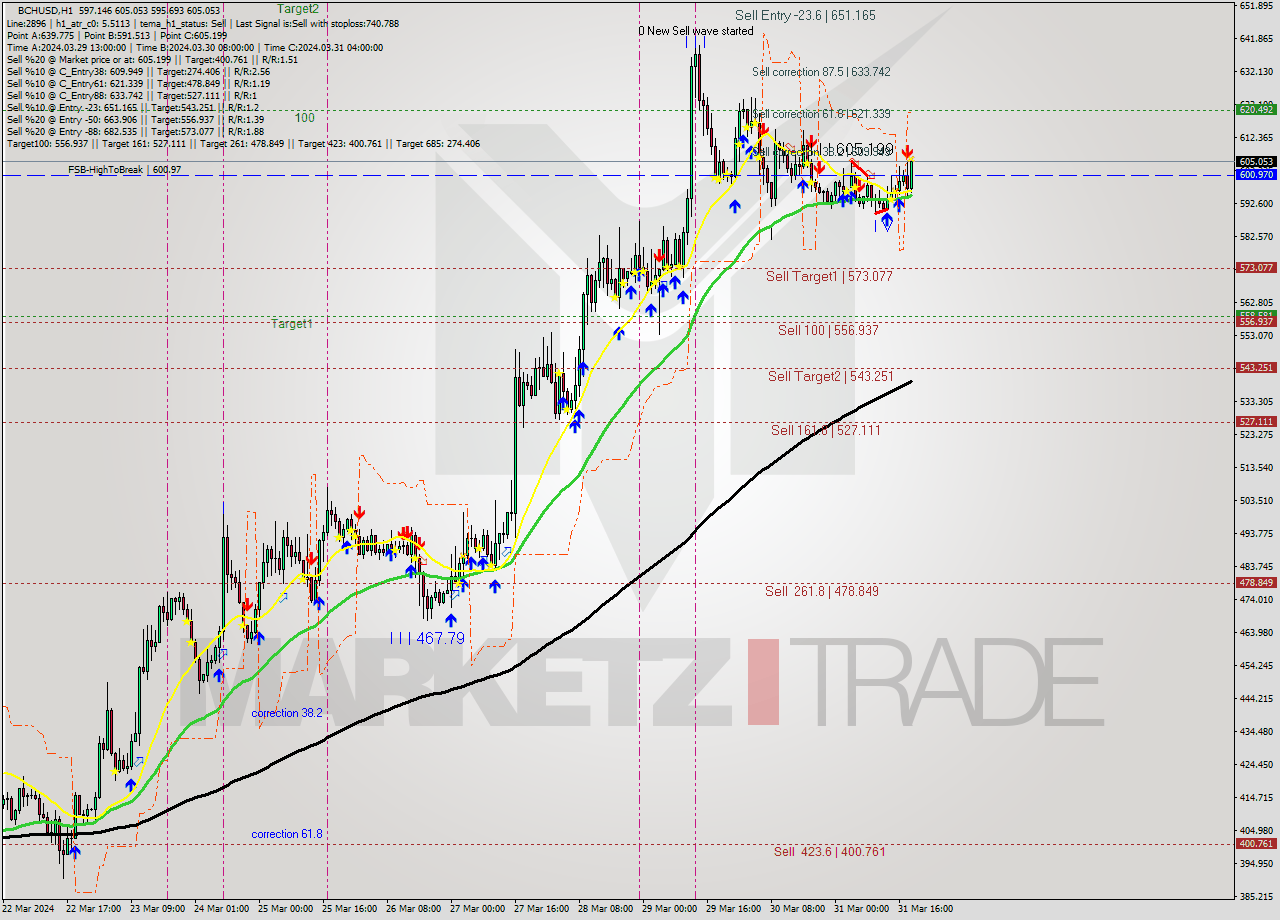Viewport: 1280px width, 920px height.
Task: Select the 'Sell Target1 | 573.077' label
Action: coord(829,276)
